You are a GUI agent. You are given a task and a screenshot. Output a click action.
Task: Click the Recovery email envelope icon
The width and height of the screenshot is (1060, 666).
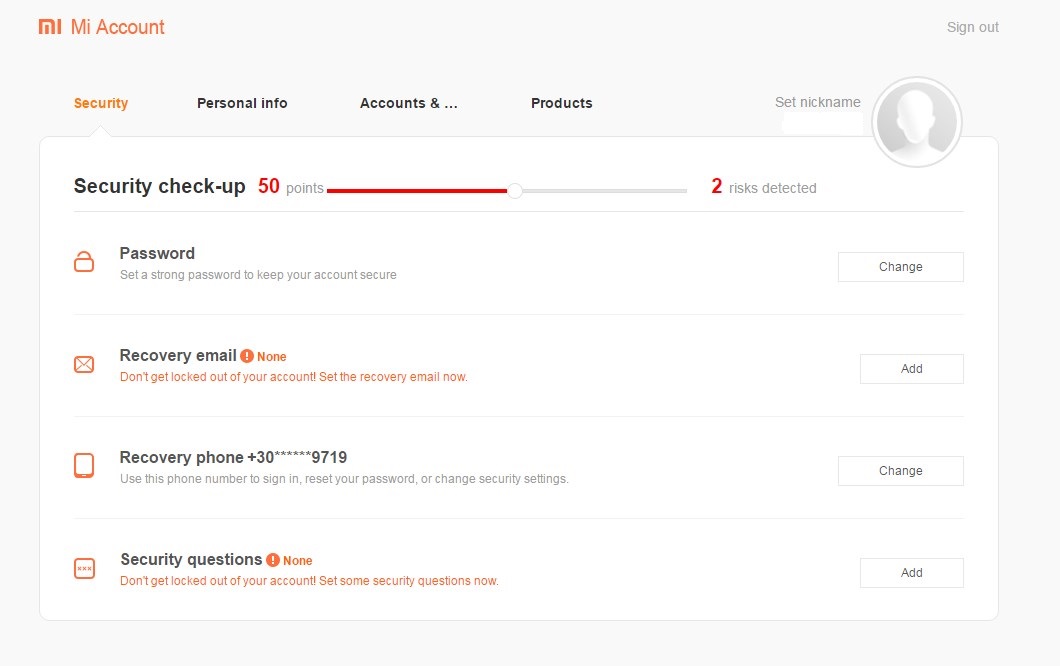[x=84, y=365]
